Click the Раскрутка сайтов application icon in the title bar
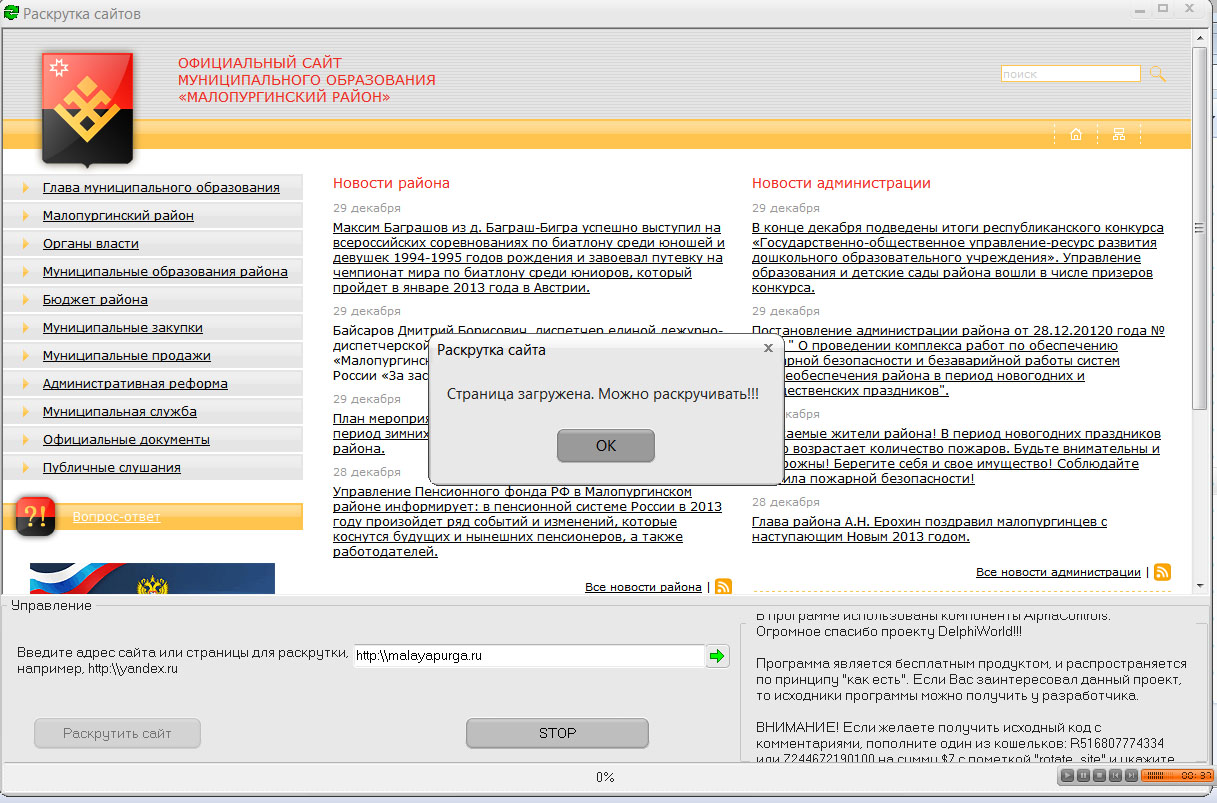The image size is (1217, 803). point(12,13)
